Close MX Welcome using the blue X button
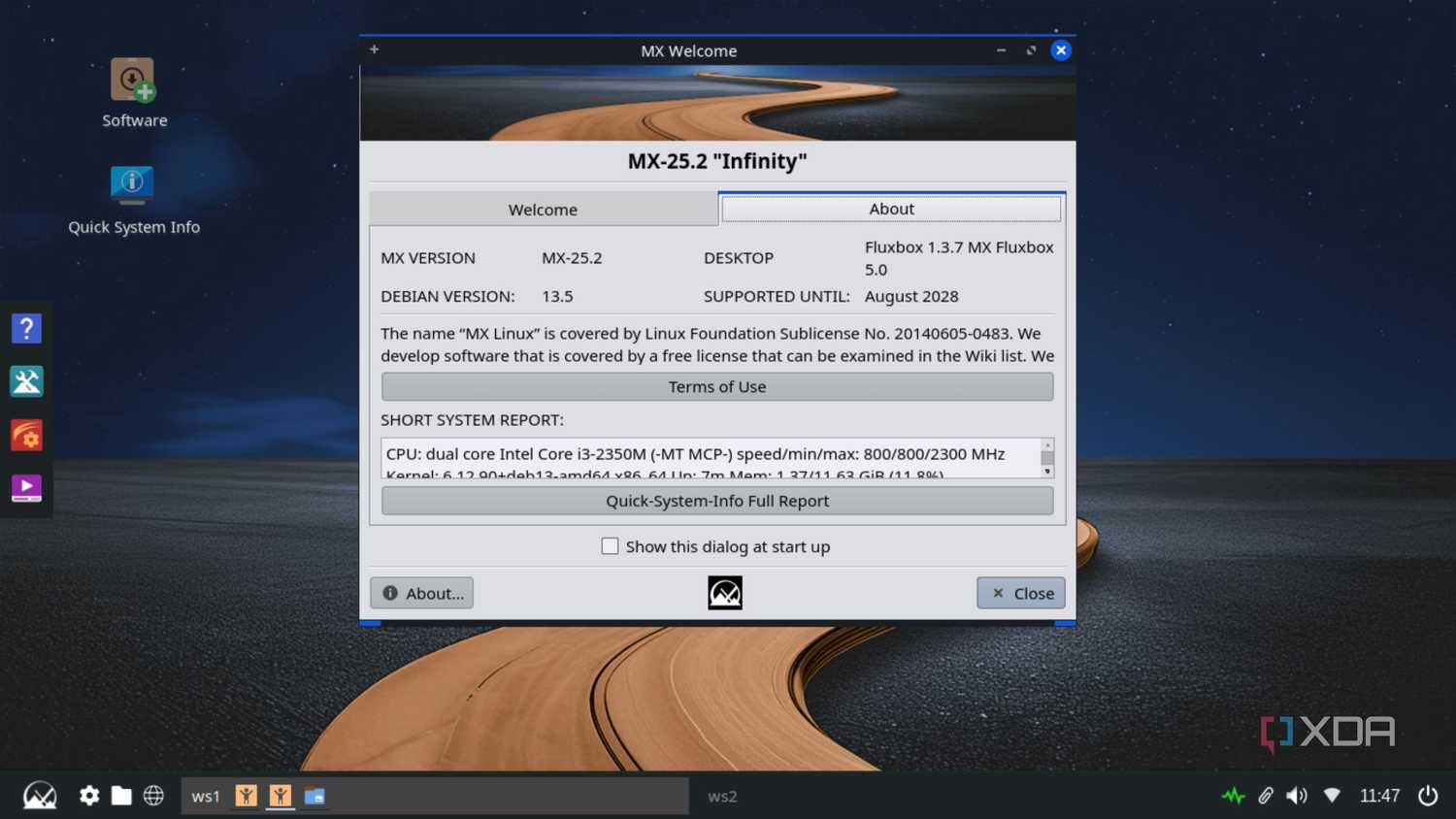The height and width of the screenshot is (819, 1456). point(1061,50)
